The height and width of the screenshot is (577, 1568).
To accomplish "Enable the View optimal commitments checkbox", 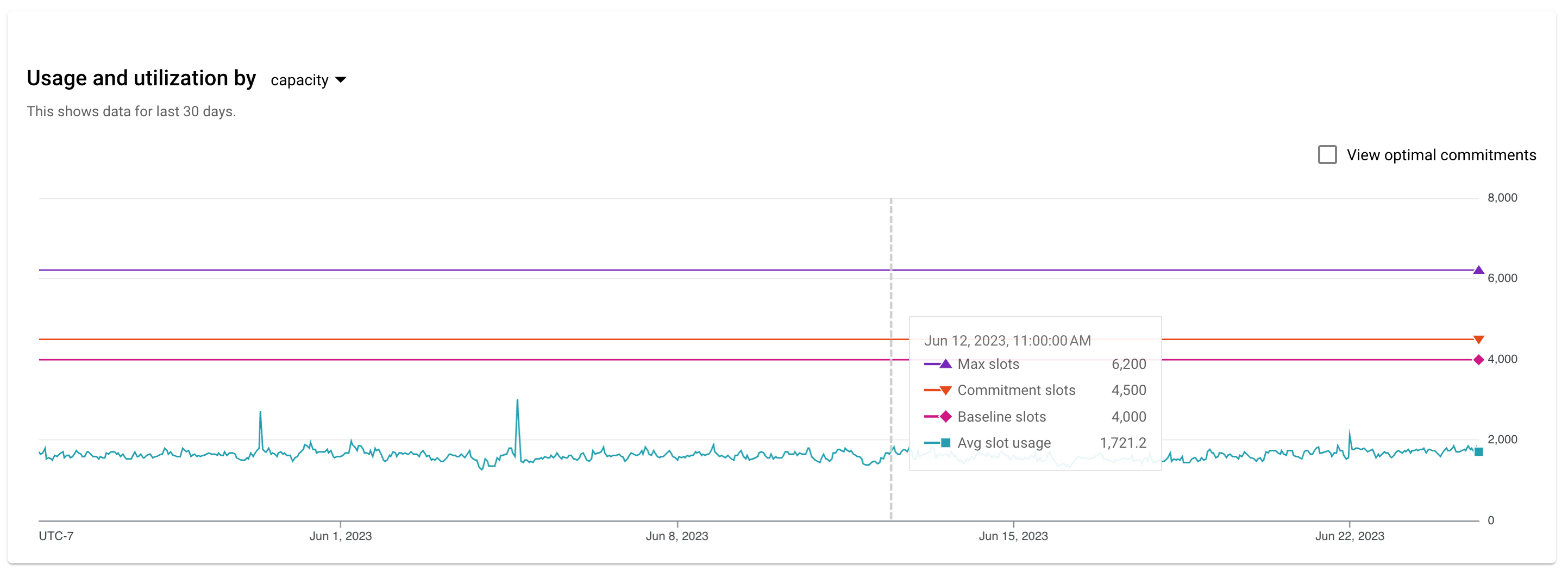I will coord(1328,155).
